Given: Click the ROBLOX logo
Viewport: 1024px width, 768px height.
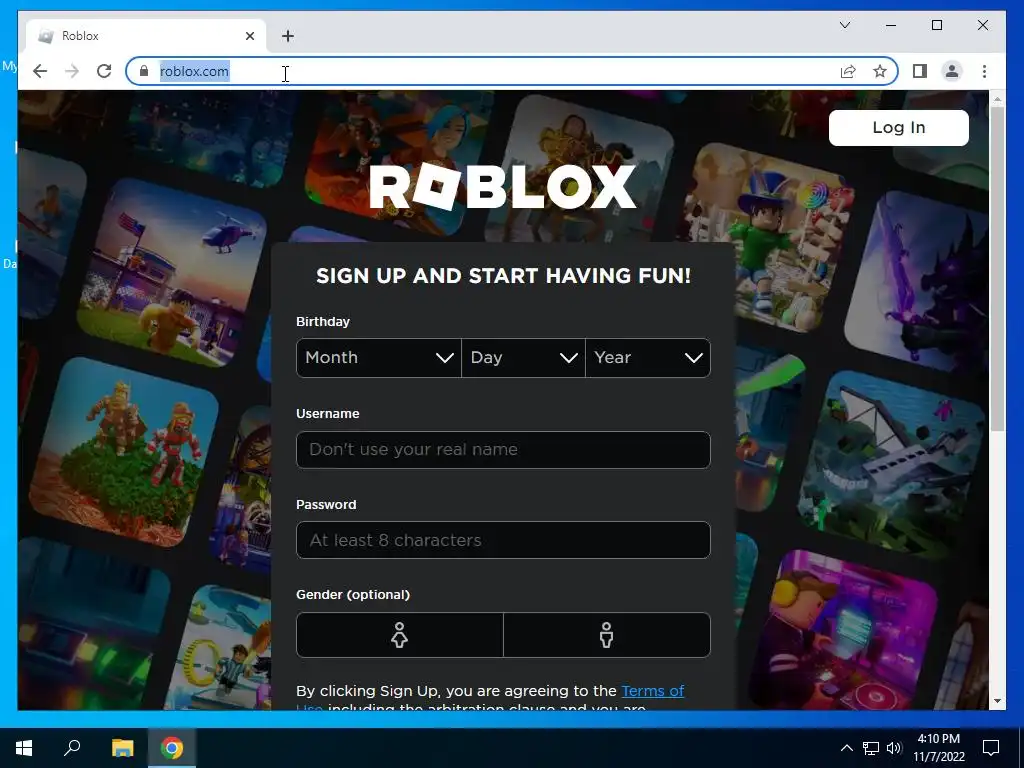Looking at the screenshot, I should click(x=502, y=187).
